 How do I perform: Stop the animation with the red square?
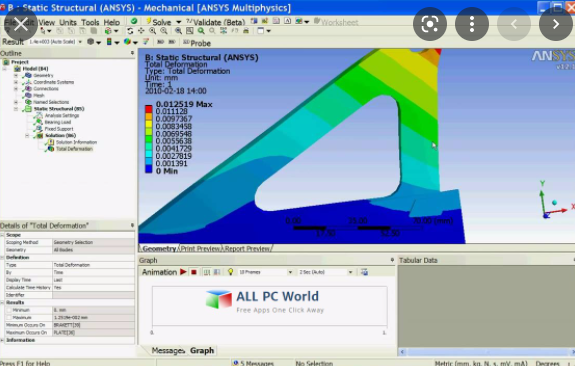(194, 272)
